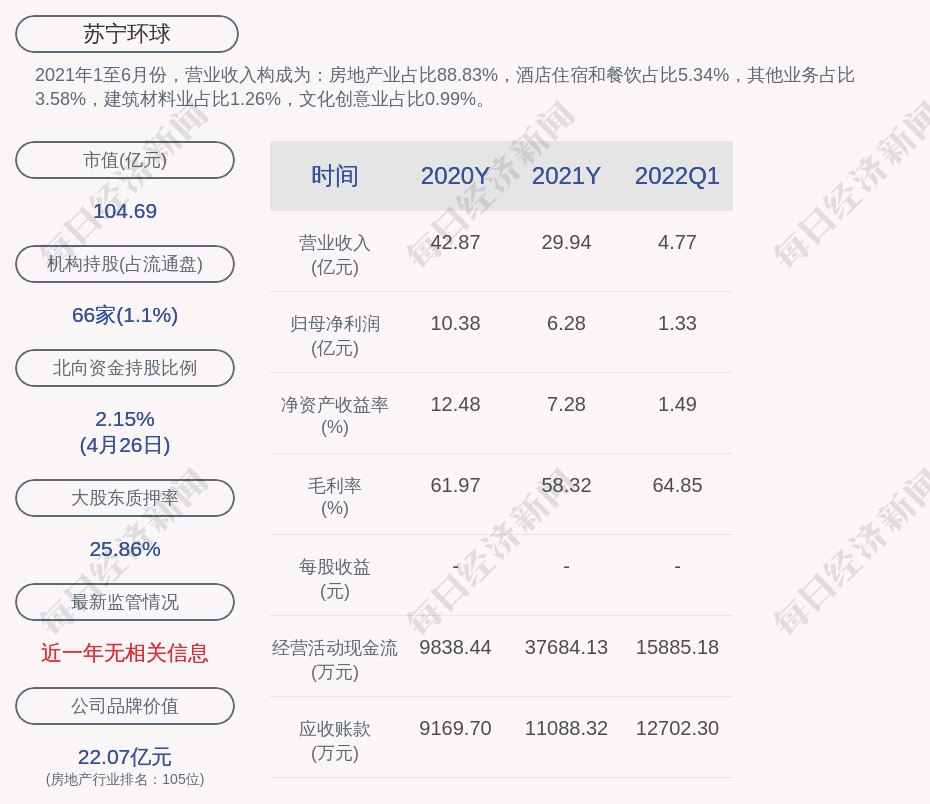Click the 每股收益(元) row label
Image resolution: width=930 pixels, height=804 pixels.
[335, 579]
